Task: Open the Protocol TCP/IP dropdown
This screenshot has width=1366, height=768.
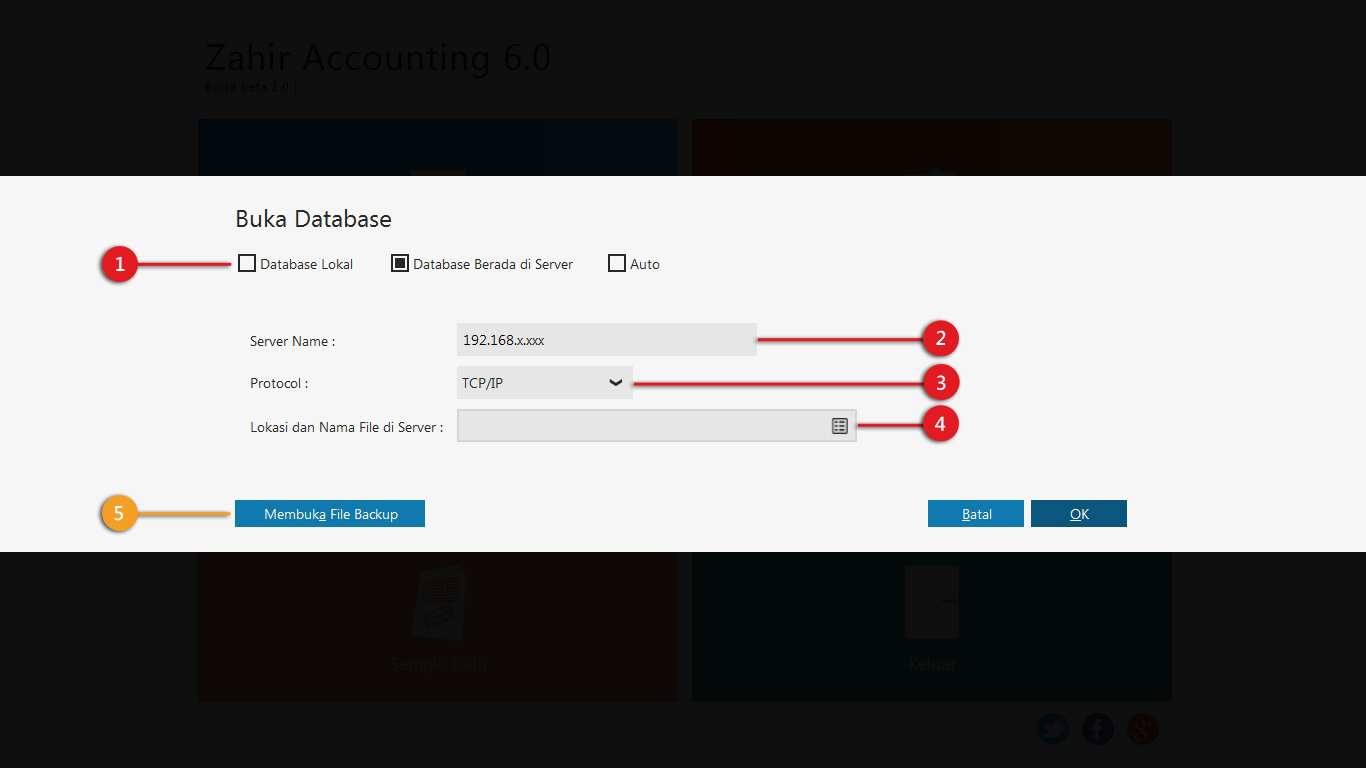Action: tap(544, 382)
